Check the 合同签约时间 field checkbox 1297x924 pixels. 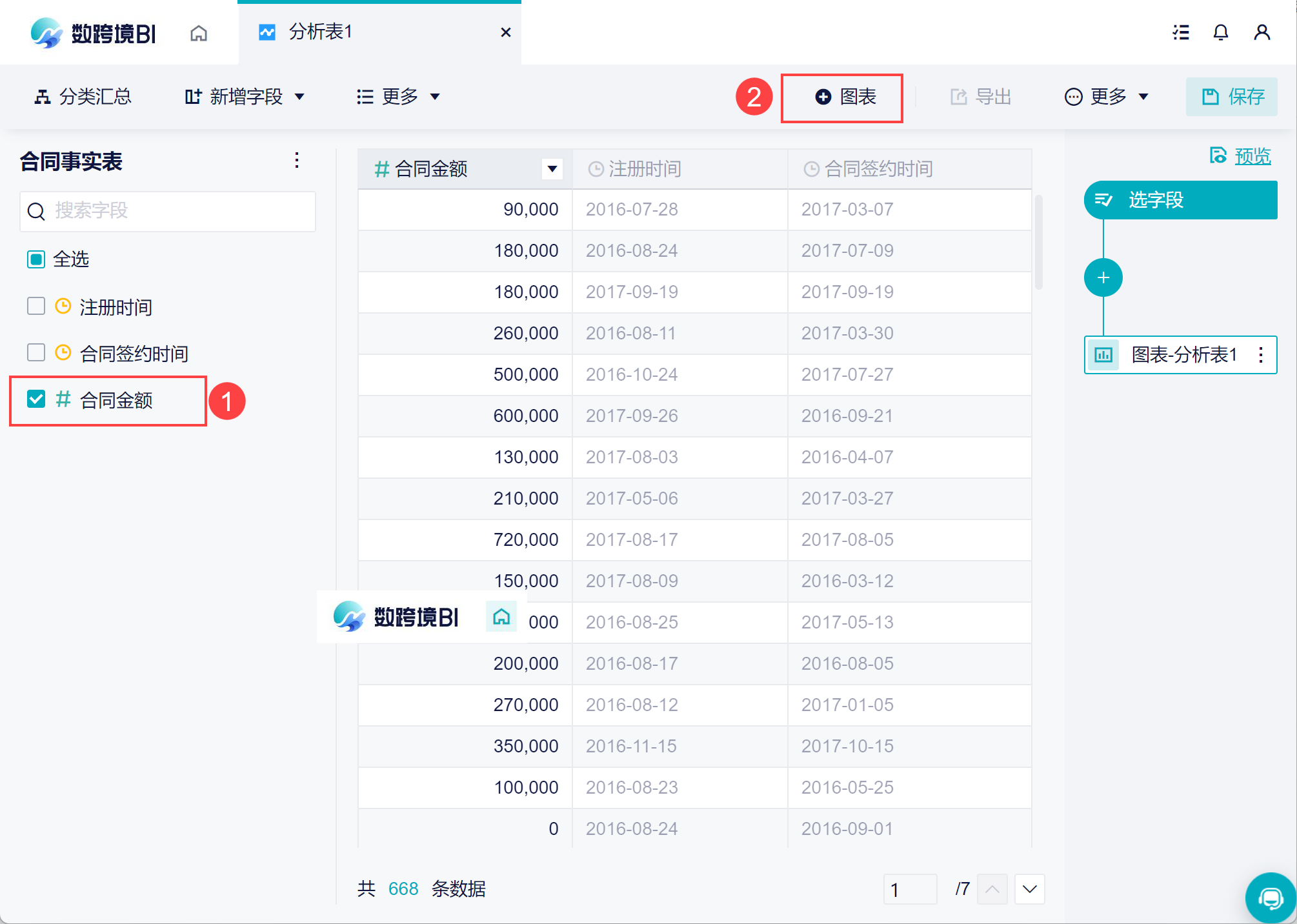[x=36, y=352]
